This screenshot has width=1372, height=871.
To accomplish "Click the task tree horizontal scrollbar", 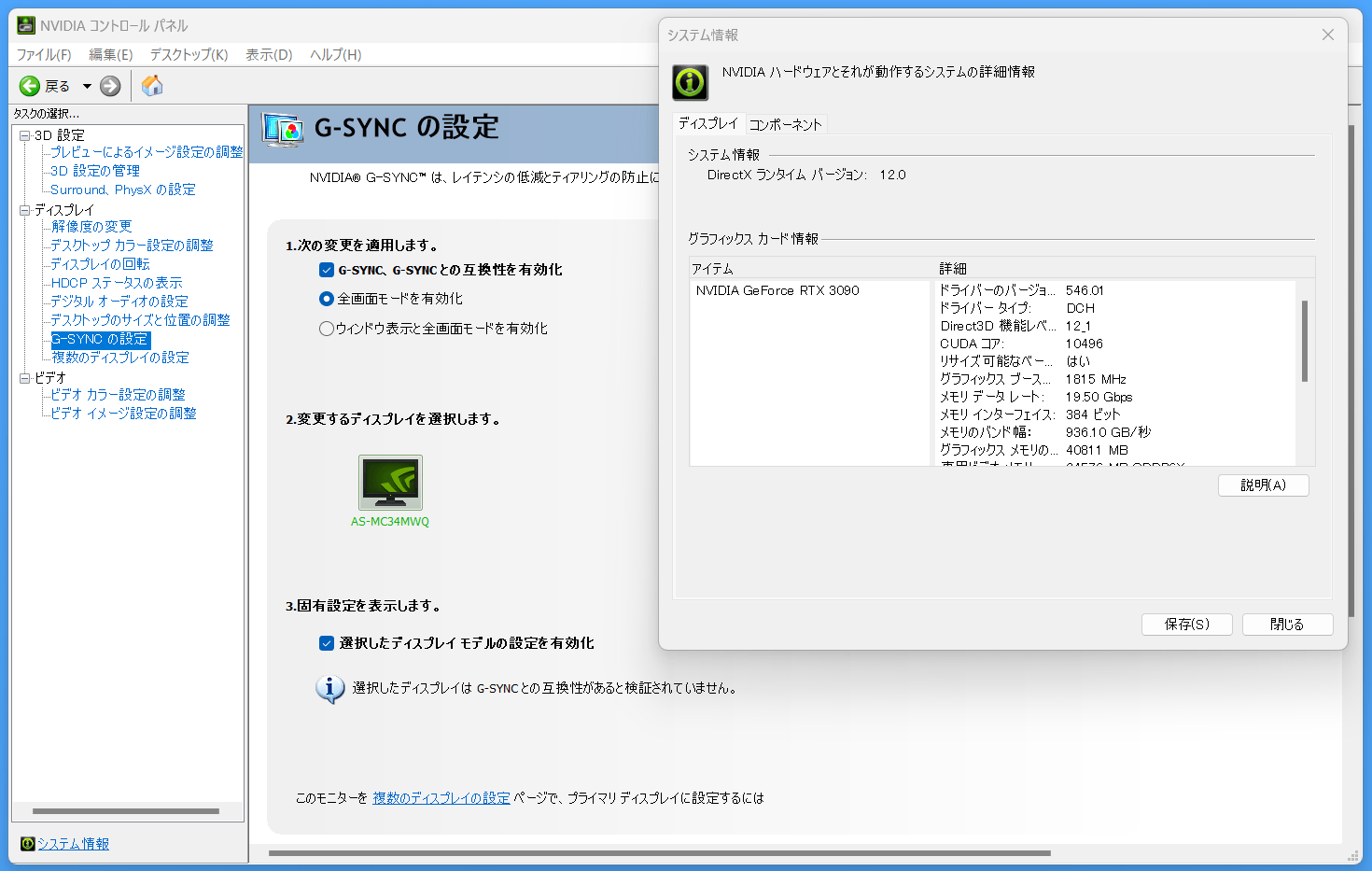I will click(x=126, y=811).
